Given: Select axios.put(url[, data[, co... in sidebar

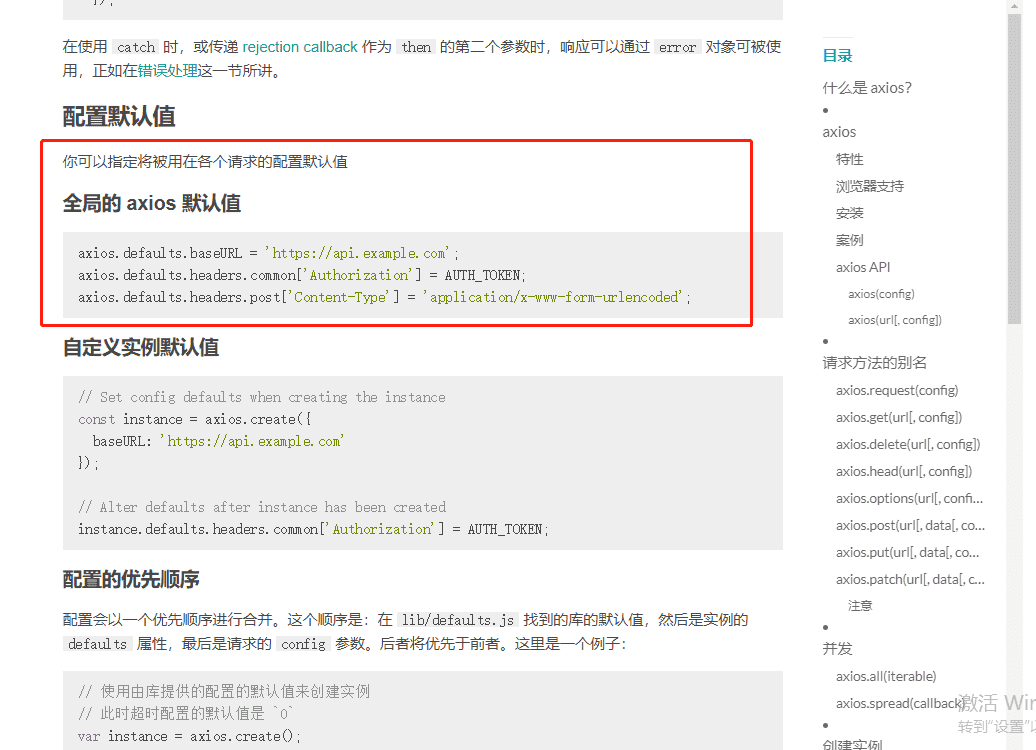Looking at the screenshot, I should (907, 553).
